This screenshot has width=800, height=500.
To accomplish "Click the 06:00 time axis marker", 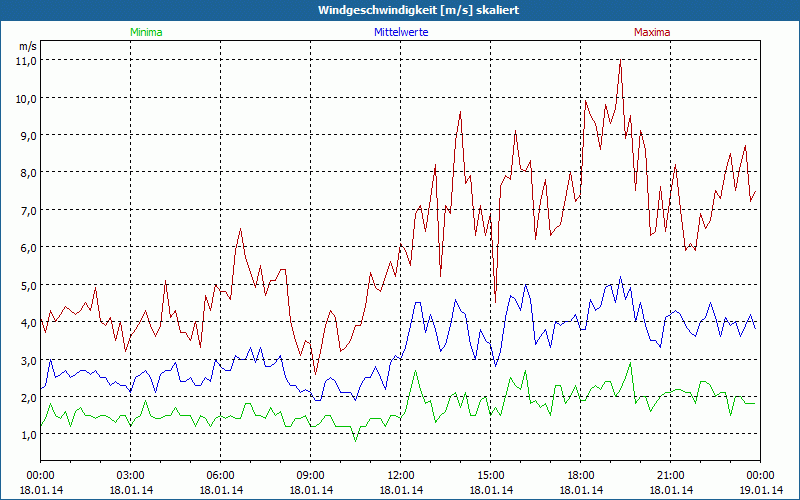I will tap(221, 475).
